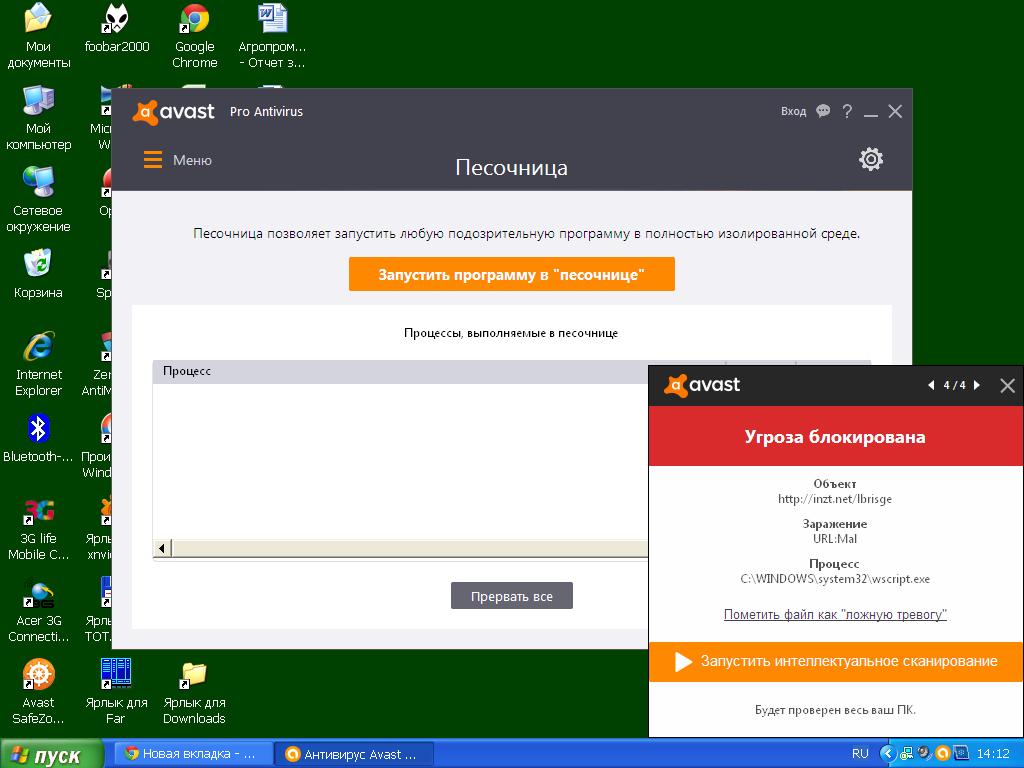Click the Вход login link
Image resolution: width=1024 pixels, height=768 pixels.
[x=793, y=111]
